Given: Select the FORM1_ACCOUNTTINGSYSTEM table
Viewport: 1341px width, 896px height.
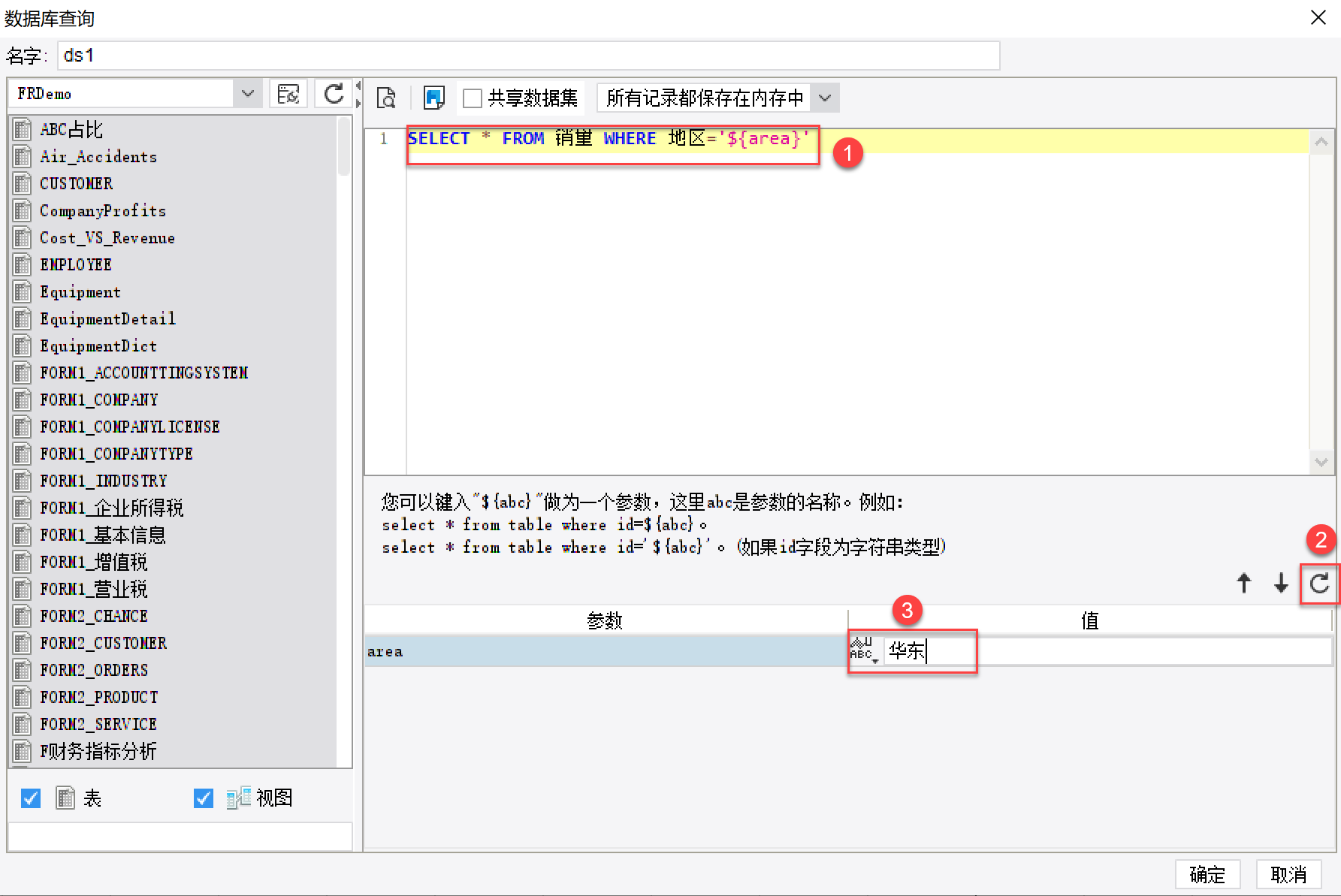Looking at the screenshot, I should click(143, 373).
